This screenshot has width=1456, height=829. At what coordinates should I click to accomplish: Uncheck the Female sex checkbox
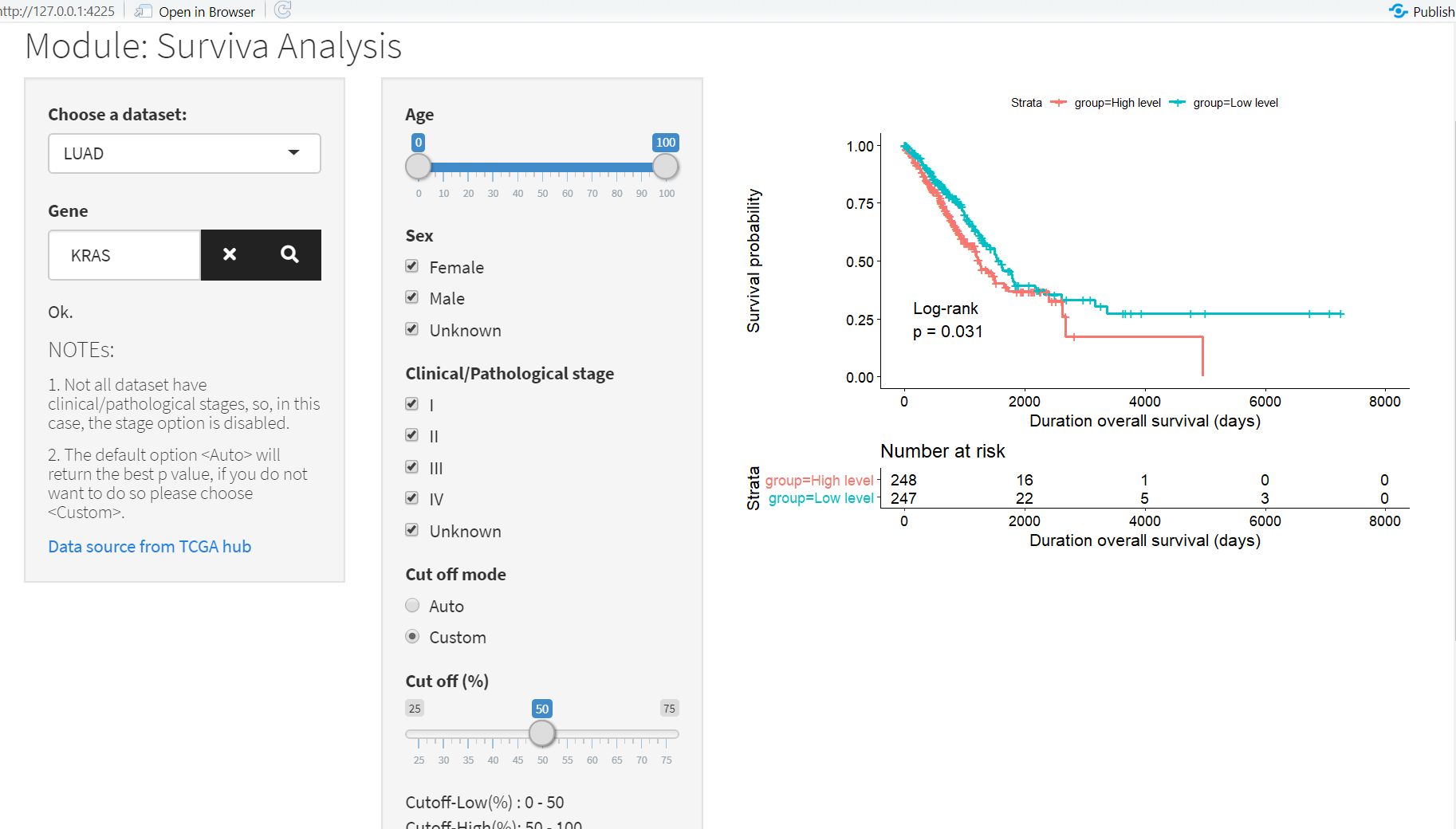[x=411, y=265]
